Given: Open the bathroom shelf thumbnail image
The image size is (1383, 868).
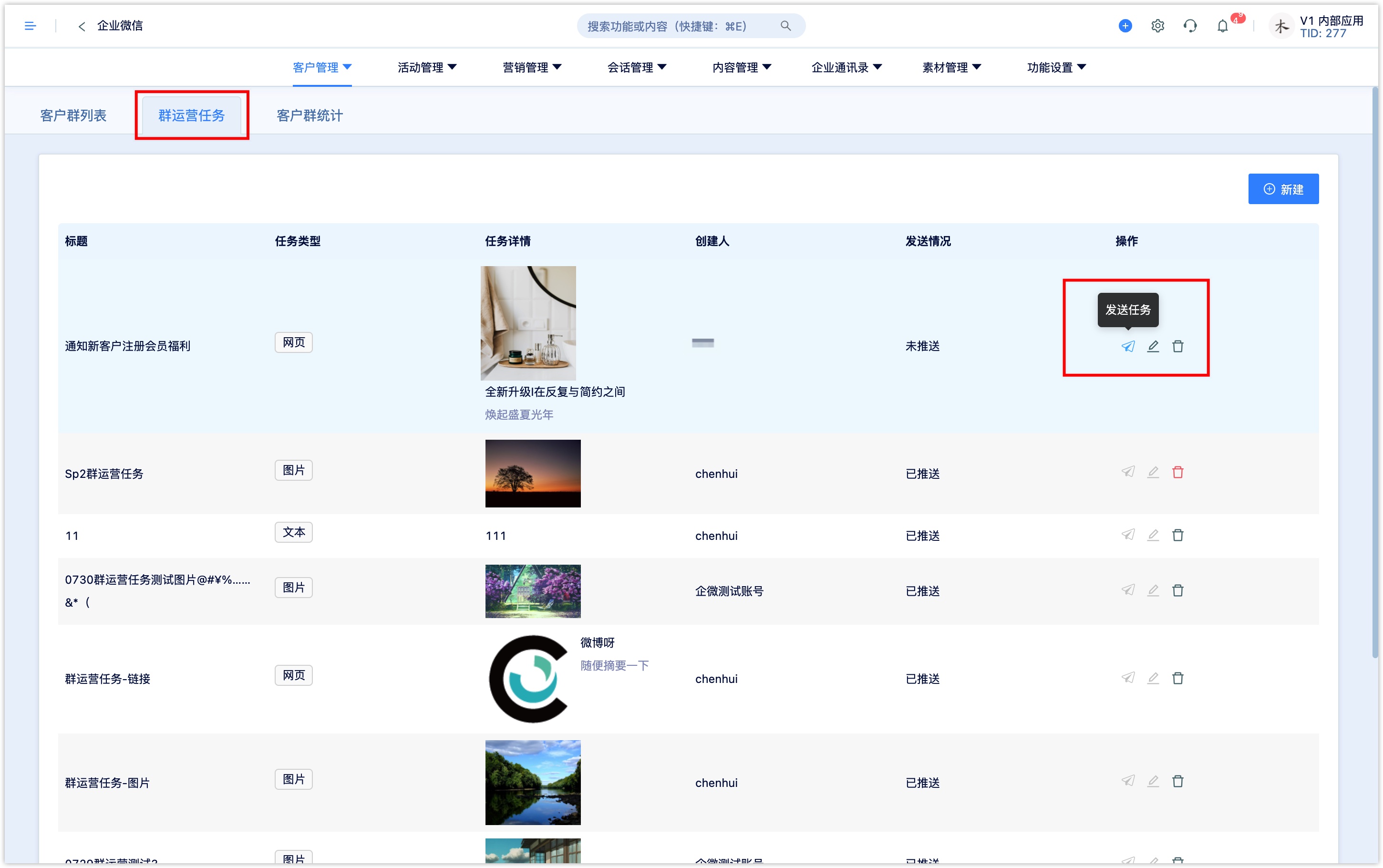Looking at the screenshot, I should coord(528,322).
